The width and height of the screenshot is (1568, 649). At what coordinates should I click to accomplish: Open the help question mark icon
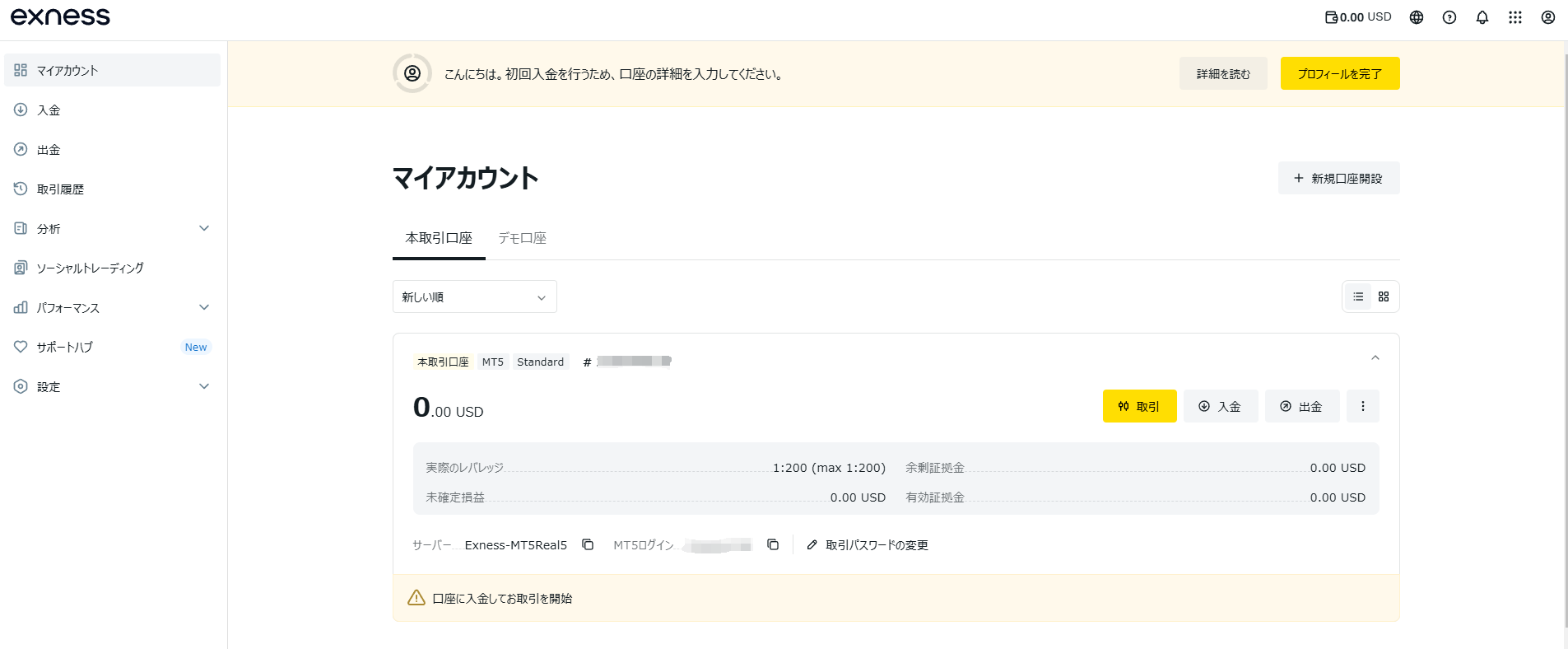tap(1449, 17)
